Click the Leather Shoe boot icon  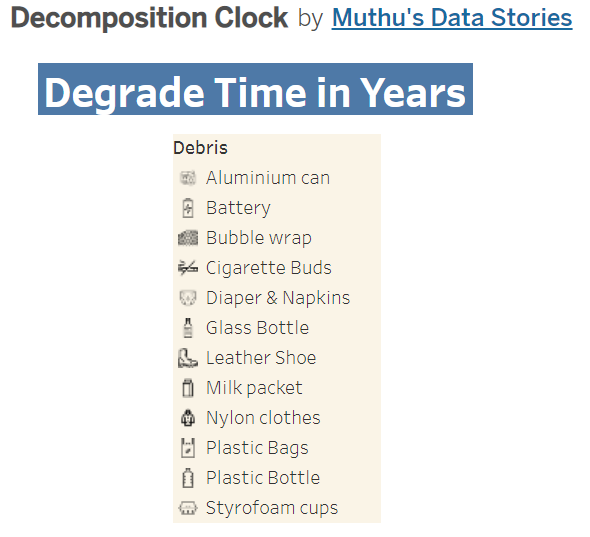(188, 358)
